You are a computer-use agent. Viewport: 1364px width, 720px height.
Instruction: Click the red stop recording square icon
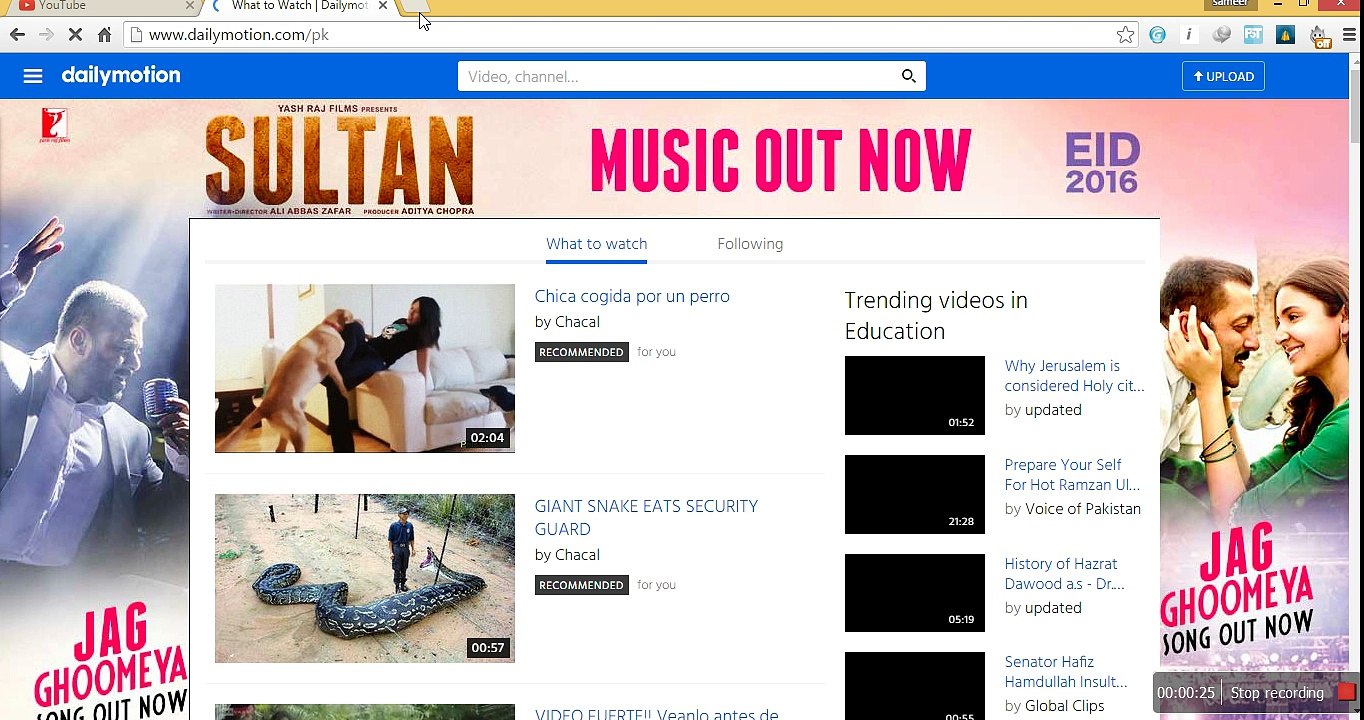click(1345, 692)
